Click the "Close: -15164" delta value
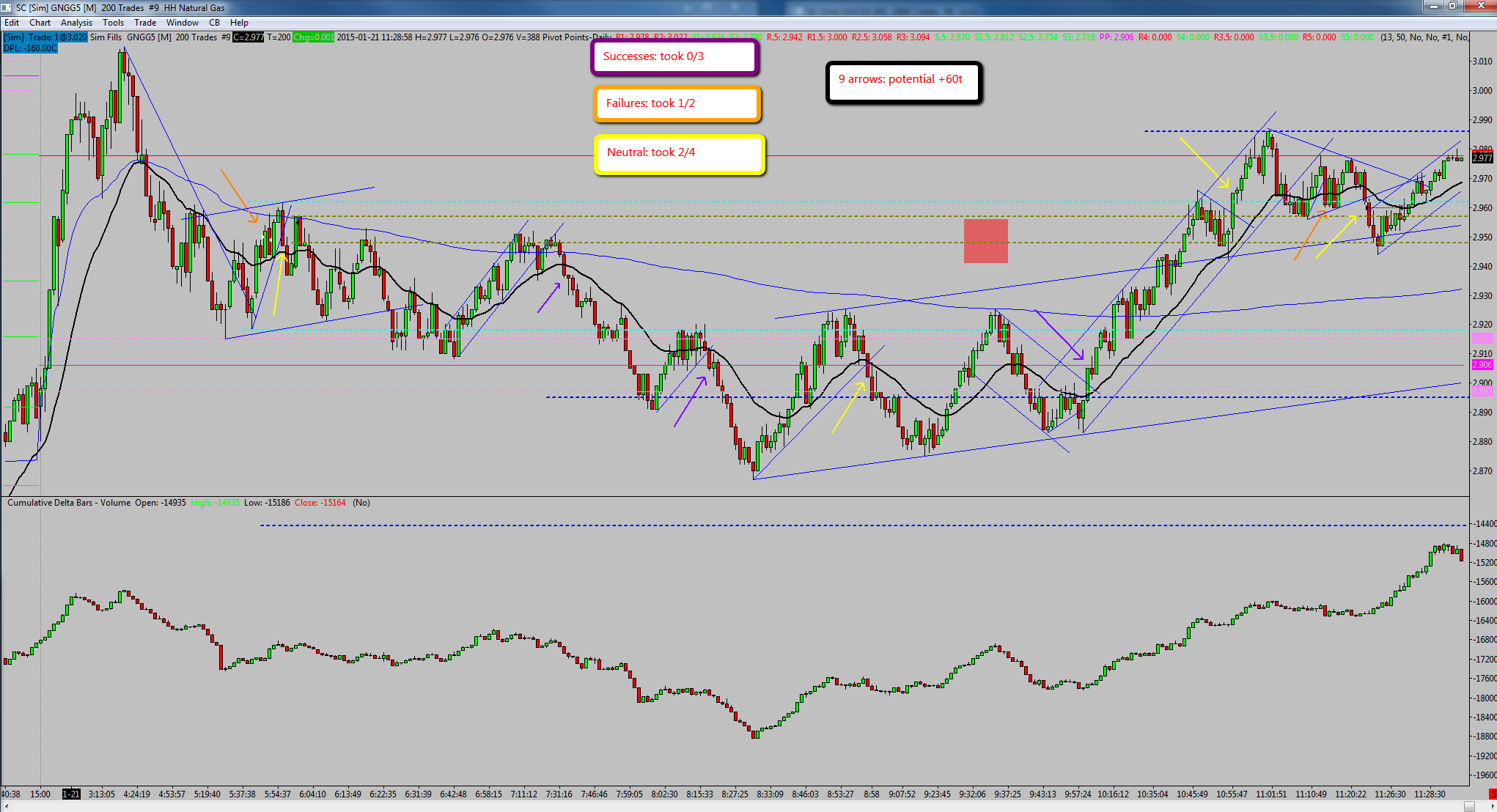Image resolution: width=1497 pixels, height=812 pixels. coord(320,503)
